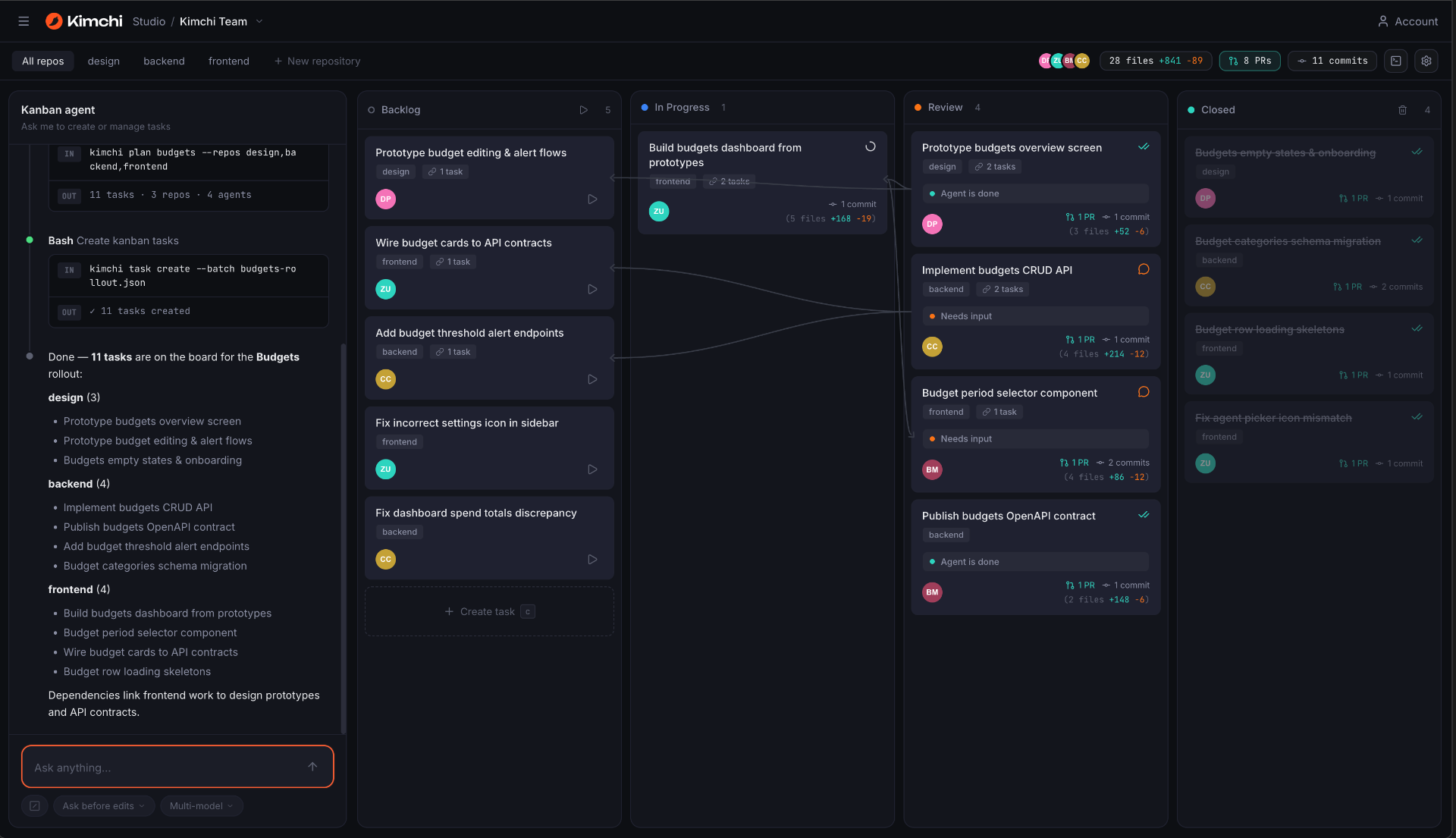Open 28 files changed summary
Screen dimensions: 1456x838
coord(1156,61)
